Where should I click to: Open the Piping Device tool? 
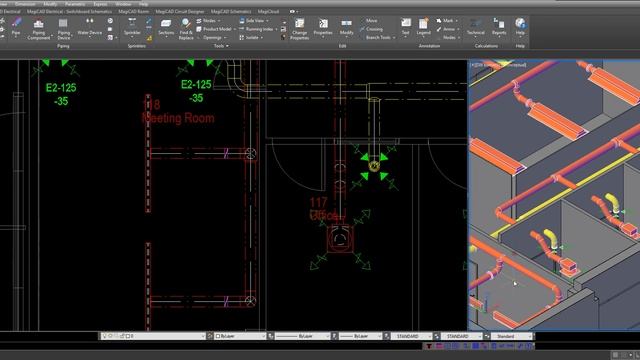tap(64, 29)
